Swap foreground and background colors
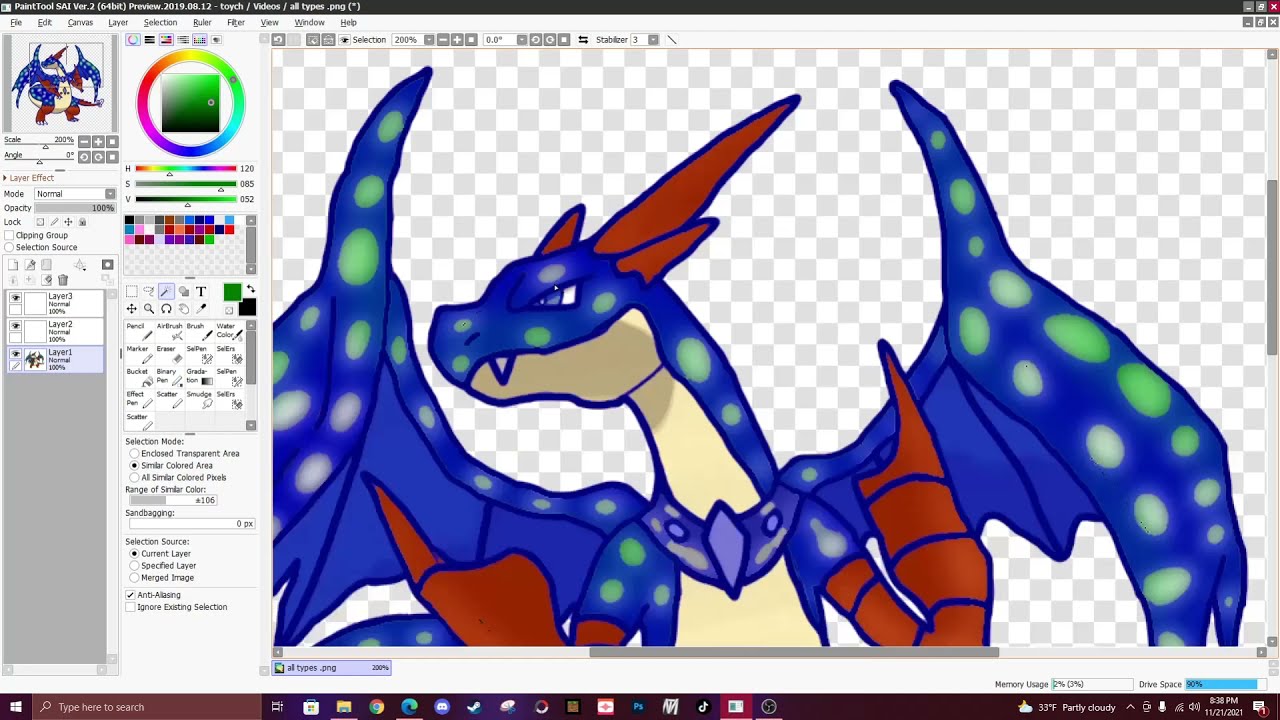The height and width of the screenshot is (720, 1280). [250, 290]
